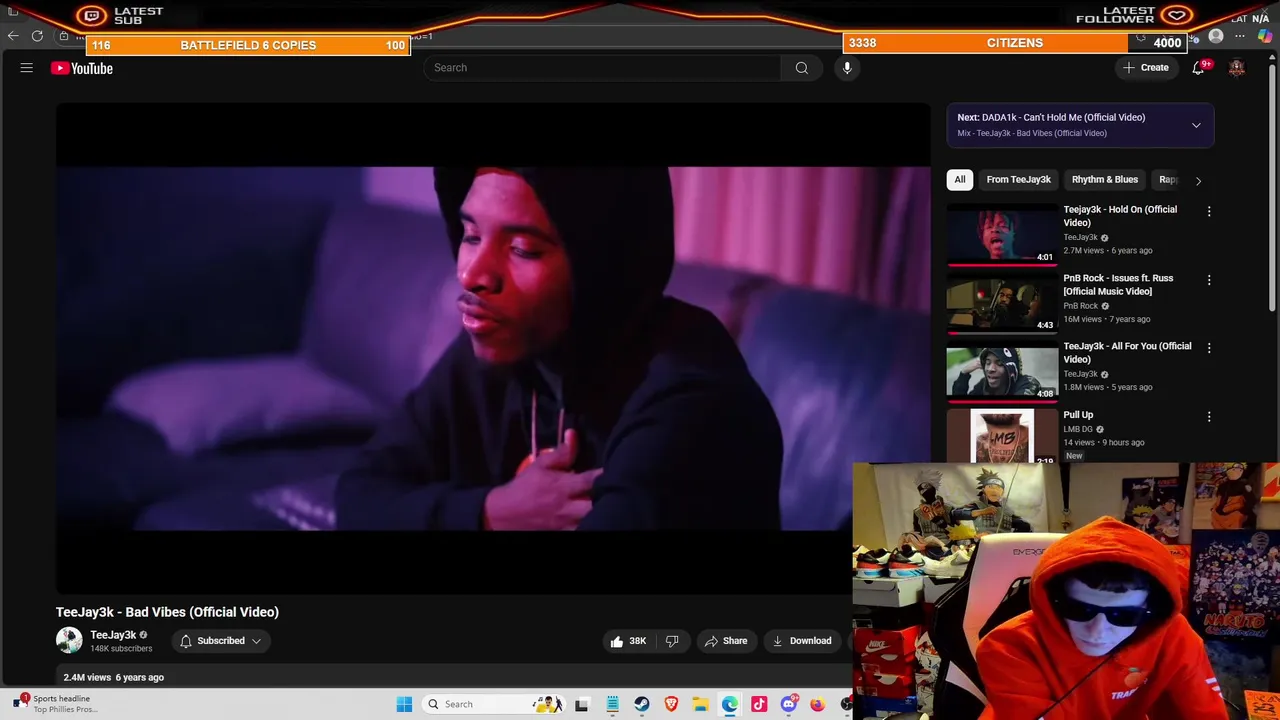Go to the YouTube home logo
The width and height of the screenshot is (1280, 720).
tap(82, 68)
